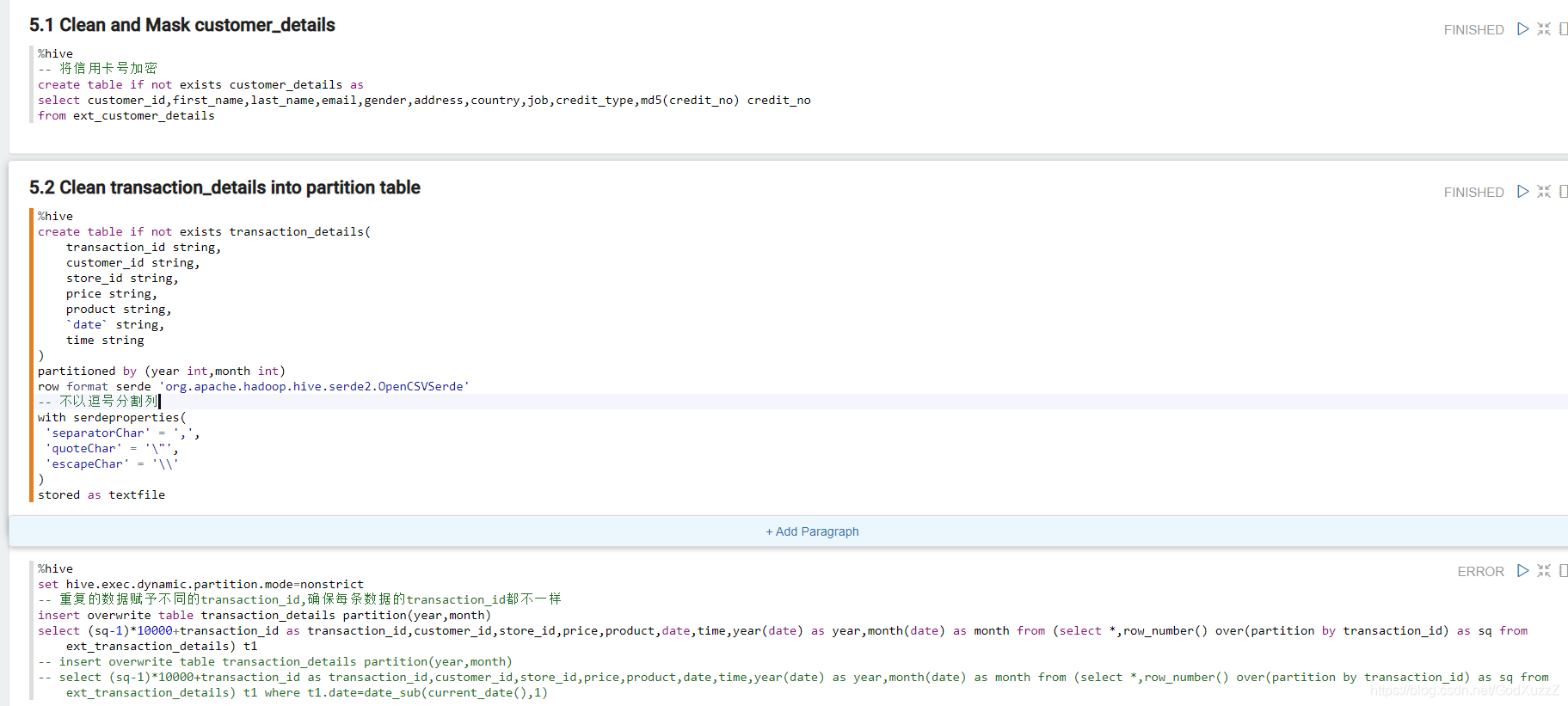Image resolution: width=1568 pixels, height=706 pixels.
Task: Click the 'product string,' column line
Action: (x=119, y=310)
